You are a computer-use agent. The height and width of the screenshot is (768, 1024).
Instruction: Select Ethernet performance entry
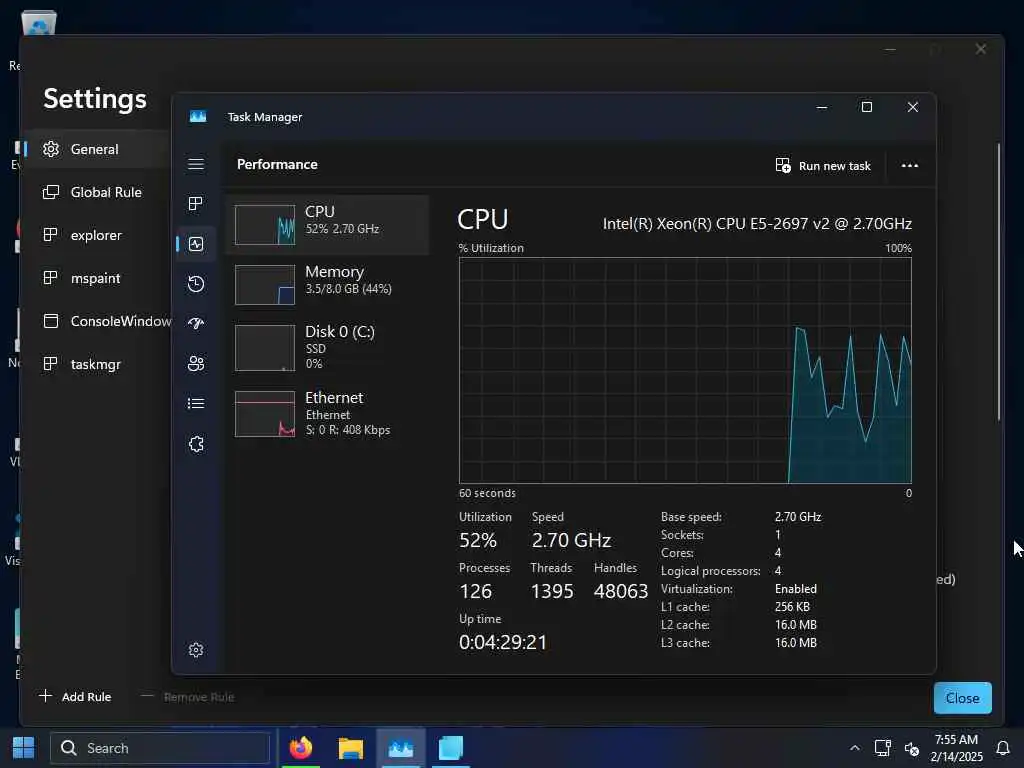click(327, 413)
